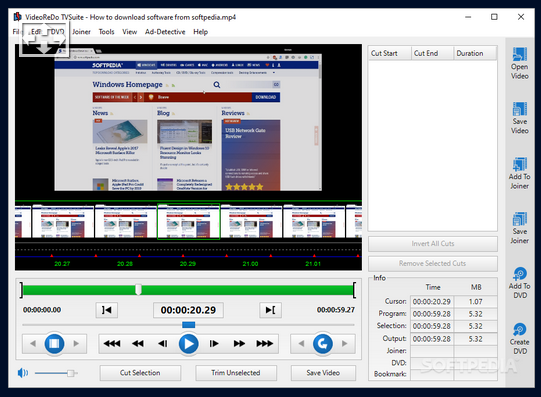Screen dimensions: 541x397
Task: Click the 21.00 timeline time label
Action: tap(250, 264)
